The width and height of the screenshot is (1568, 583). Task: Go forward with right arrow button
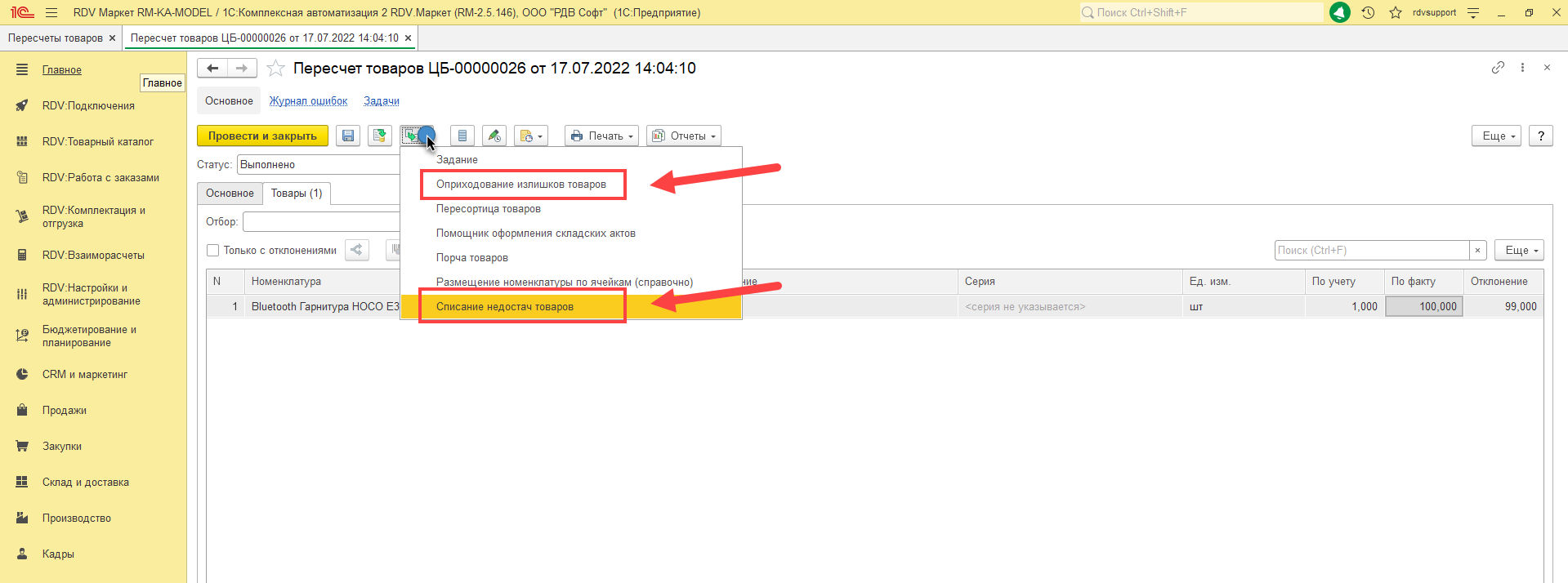pos(242,68)
